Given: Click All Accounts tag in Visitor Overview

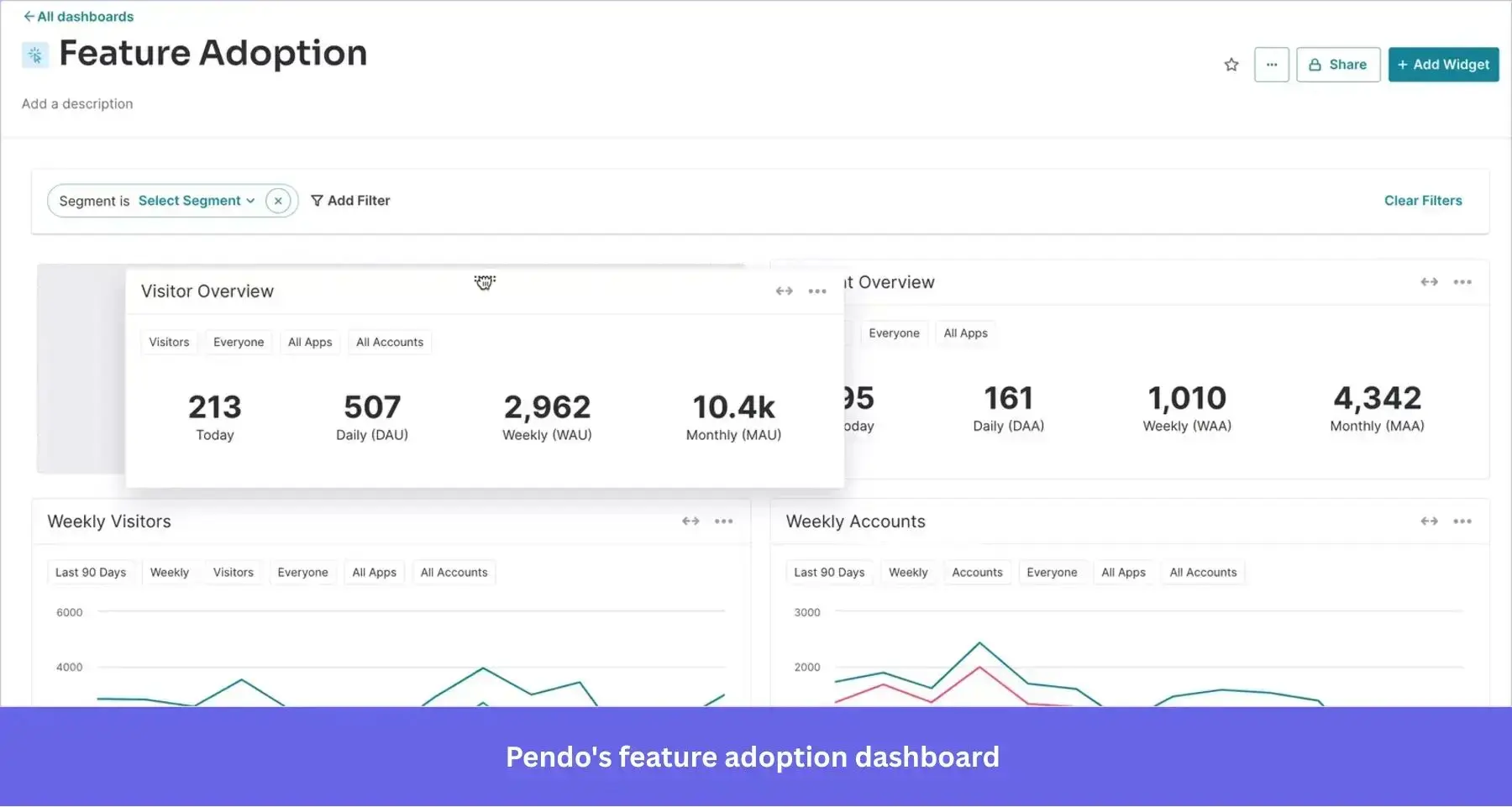Looking at the screenshot, I should 390,343.
